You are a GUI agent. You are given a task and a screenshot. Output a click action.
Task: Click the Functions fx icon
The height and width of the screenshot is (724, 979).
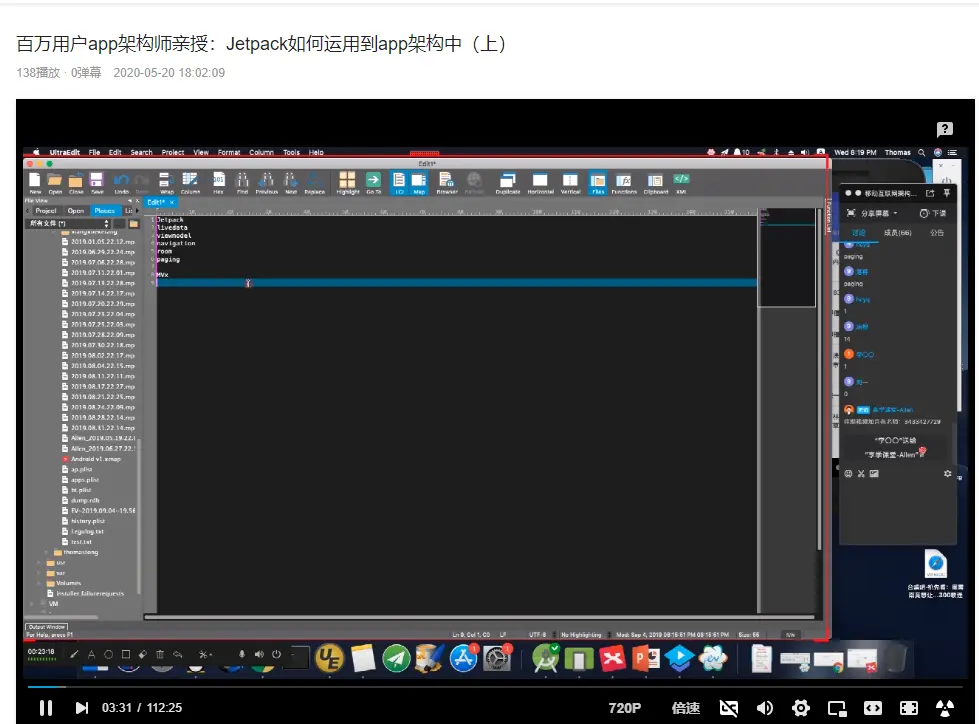coord(624,183)
